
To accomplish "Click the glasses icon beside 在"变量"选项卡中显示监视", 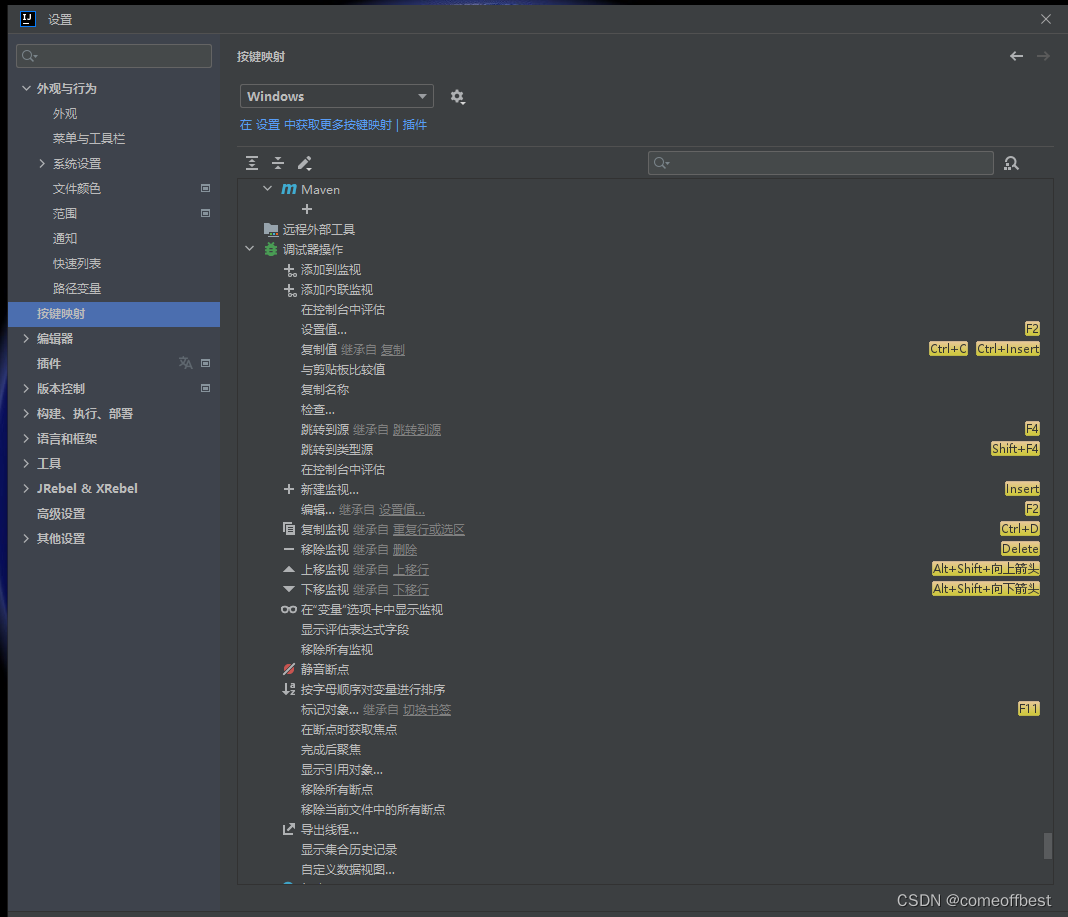I will pyautogui.click(x=289, y=609).
